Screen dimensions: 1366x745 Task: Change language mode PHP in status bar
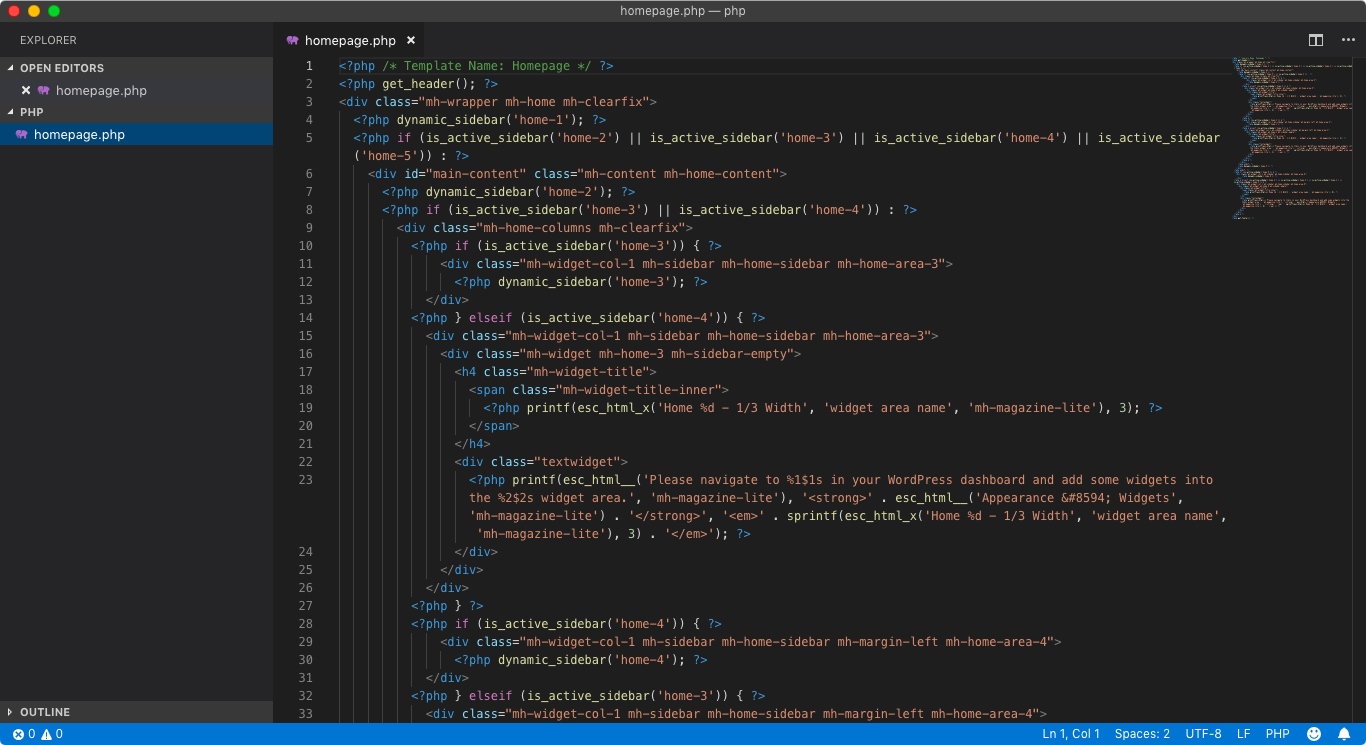coord(1277,734)
